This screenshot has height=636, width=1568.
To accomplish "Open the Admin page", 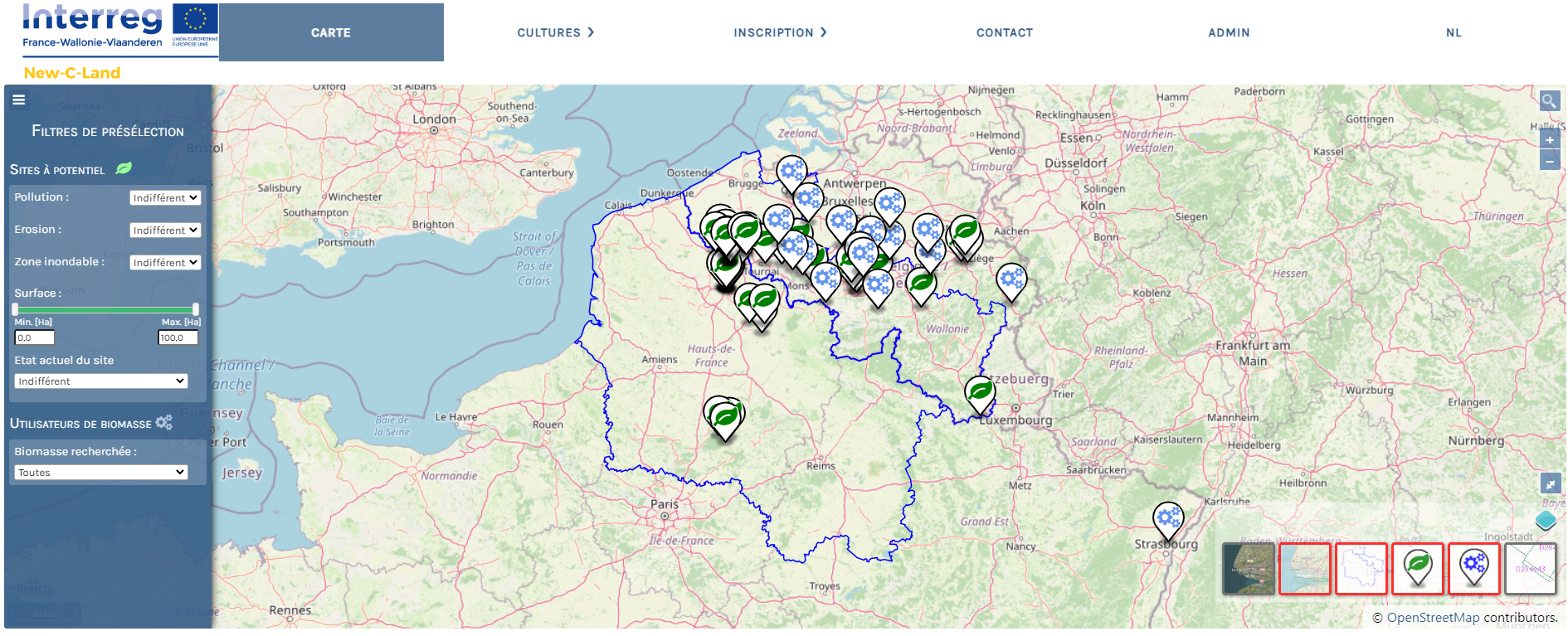I will (x=1229, y=32).
